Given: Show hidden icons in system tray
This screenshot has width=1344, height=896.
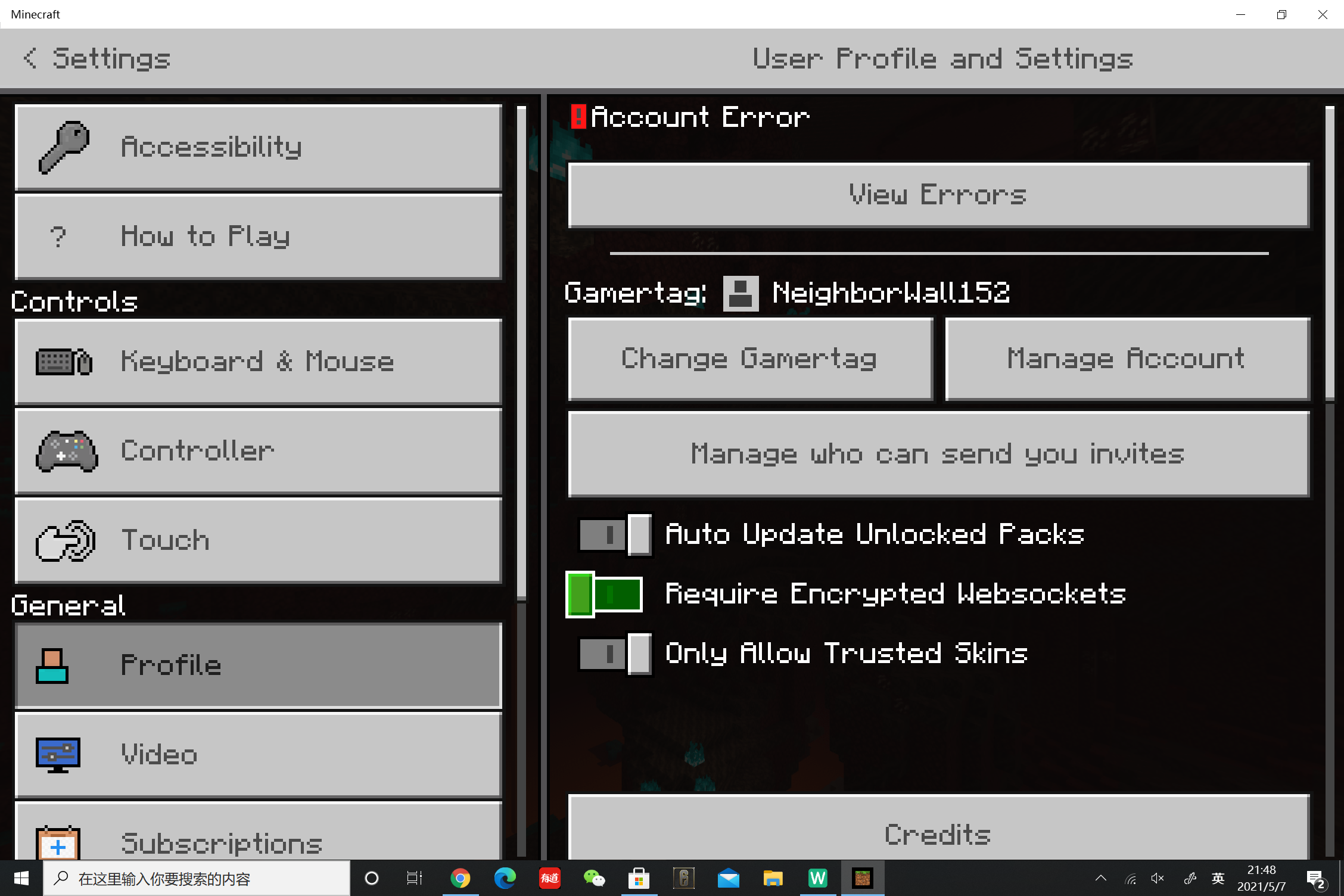Looking at the screenshot, I should point(1101,878).
